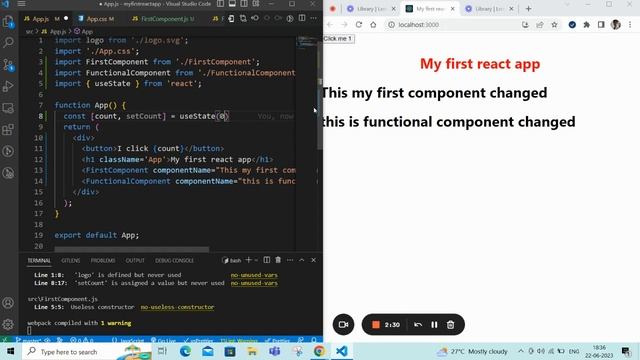Open Source Control view in activity bar
This screenshot has width=640, height=360.
pos(8,64)
